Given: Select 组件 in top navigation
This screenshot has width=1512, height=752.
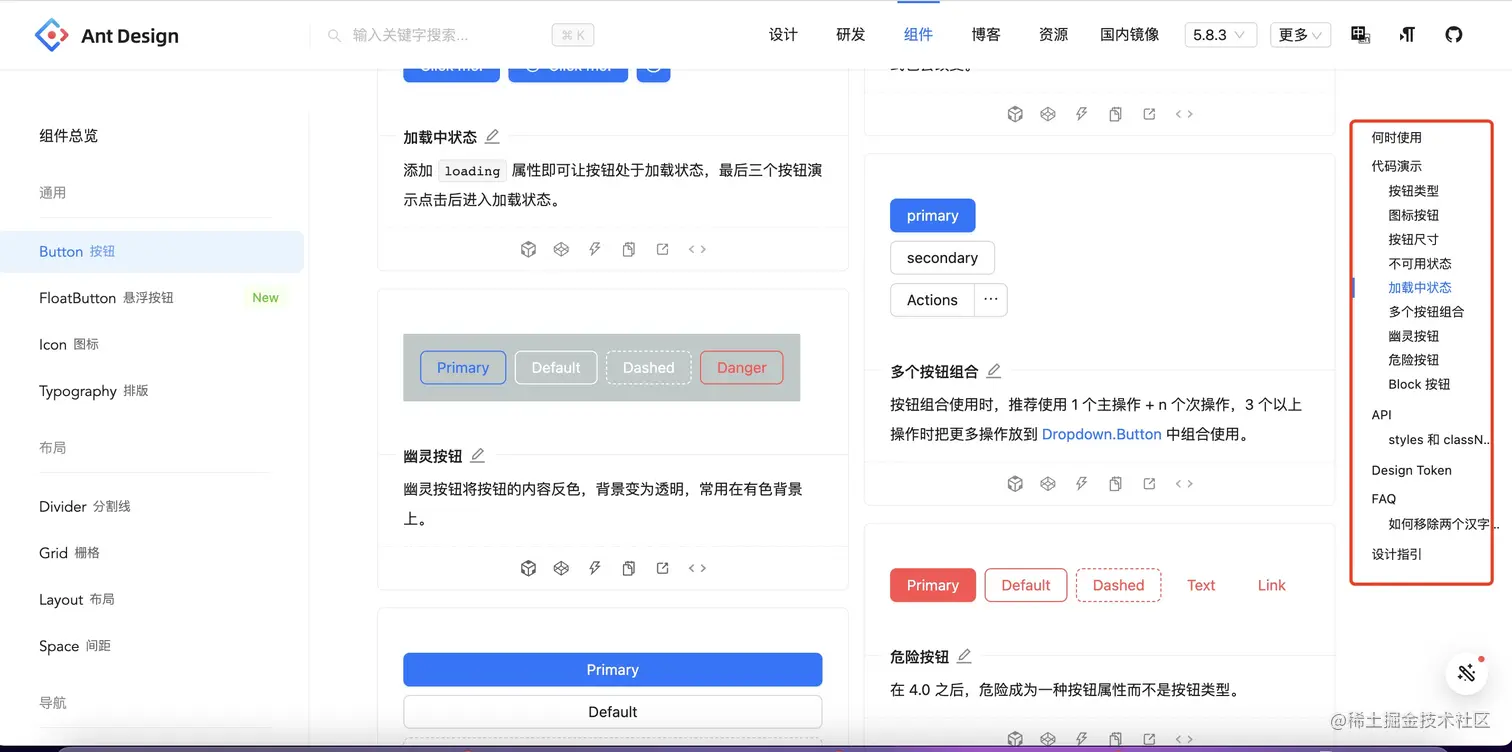Looking at the screenshot, I should pos(918,34).
